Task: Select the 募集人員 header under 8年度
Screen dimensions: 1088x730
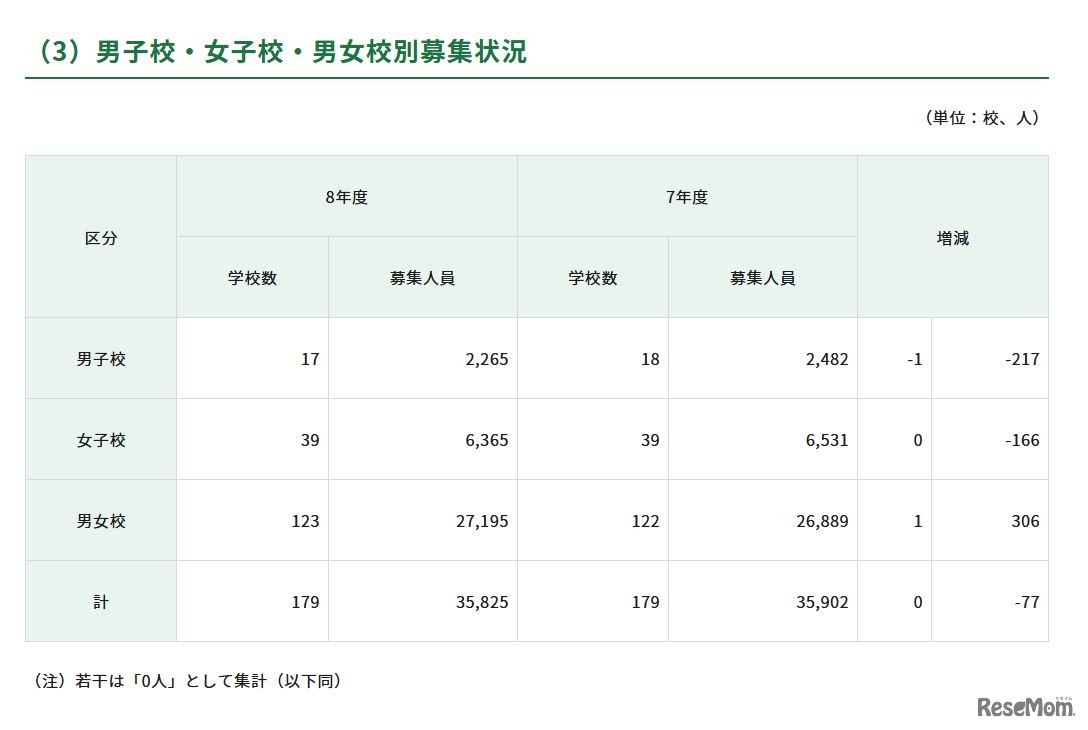Action: 420,277
